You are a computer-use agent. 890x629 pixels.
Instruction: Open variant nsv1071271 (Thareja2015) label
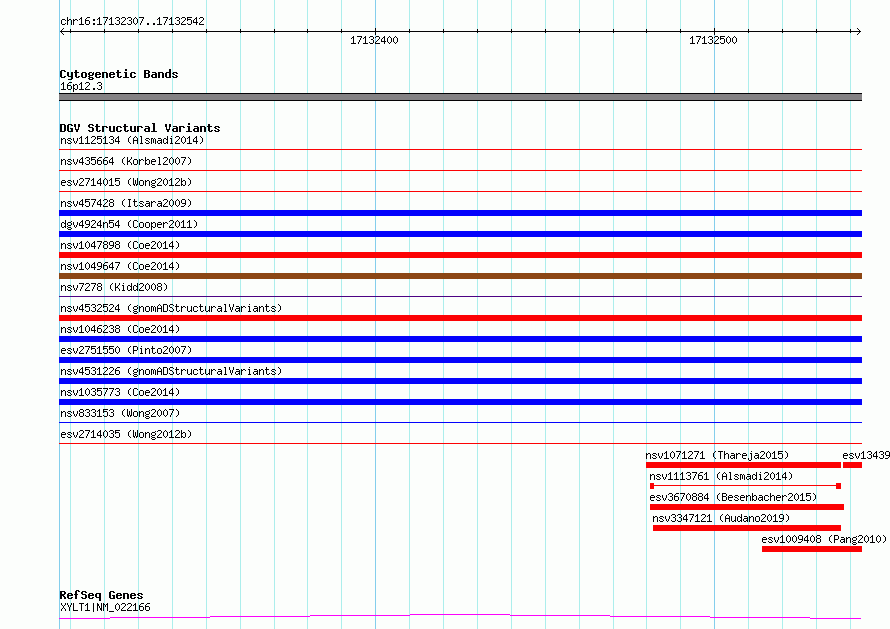coord(717,455)
